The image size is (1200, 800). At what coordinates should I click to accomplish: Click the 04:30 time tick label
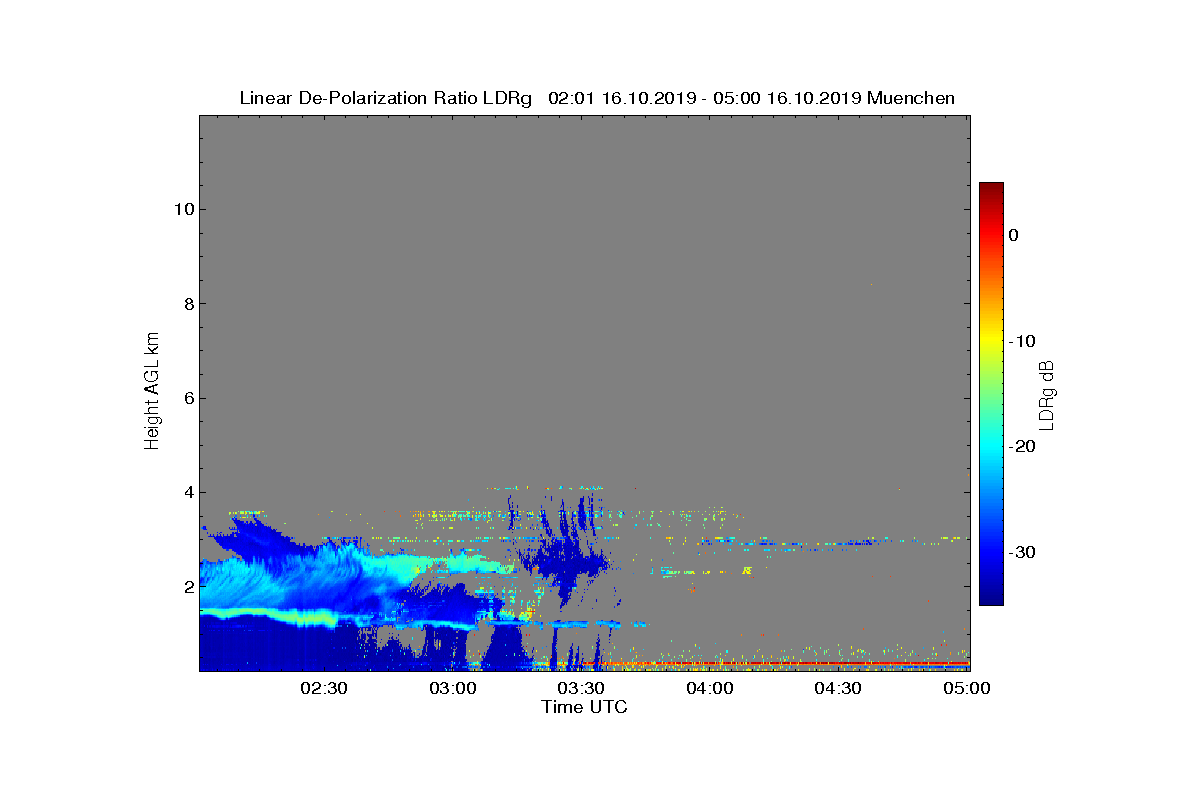pyautogui.click(x=838, y=689)
